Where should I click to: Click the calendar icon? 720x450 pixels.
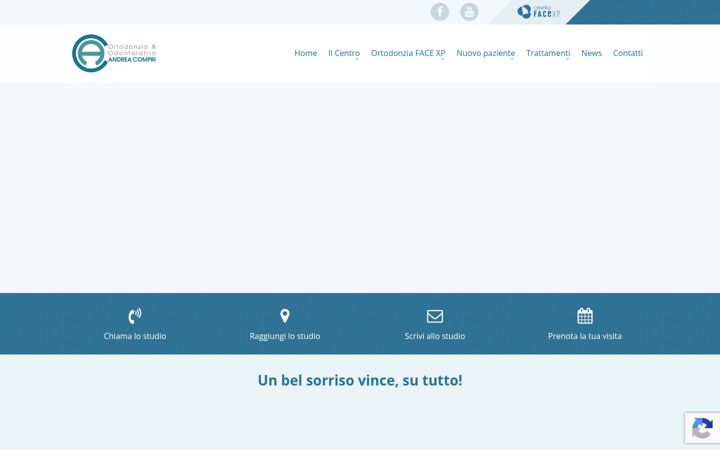585,316
